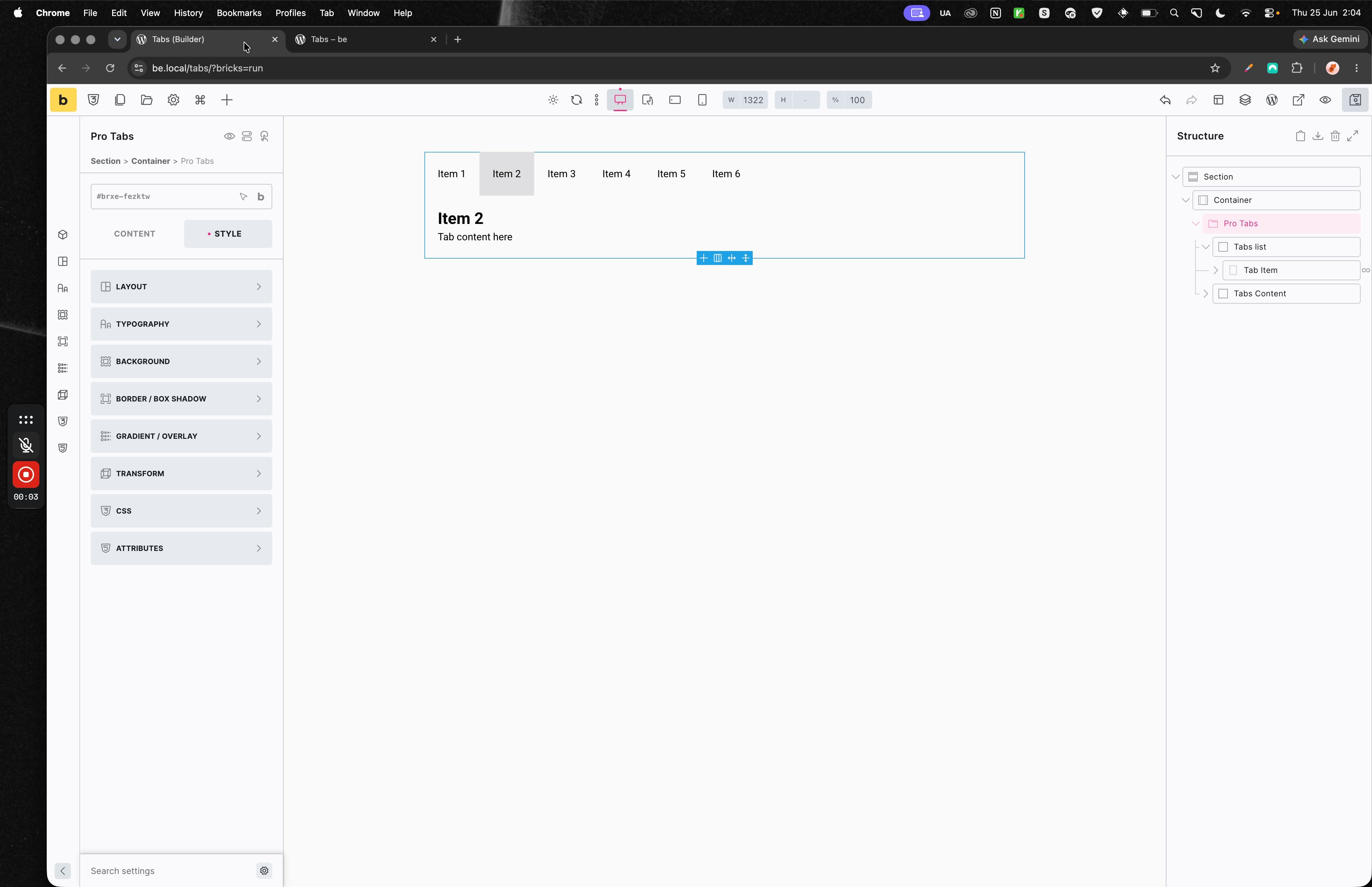The height and width of the screenshot is (887, 1372).
Task: Collapse the Section chevron in Structure tree
Action: click(x=1176, y=177)
